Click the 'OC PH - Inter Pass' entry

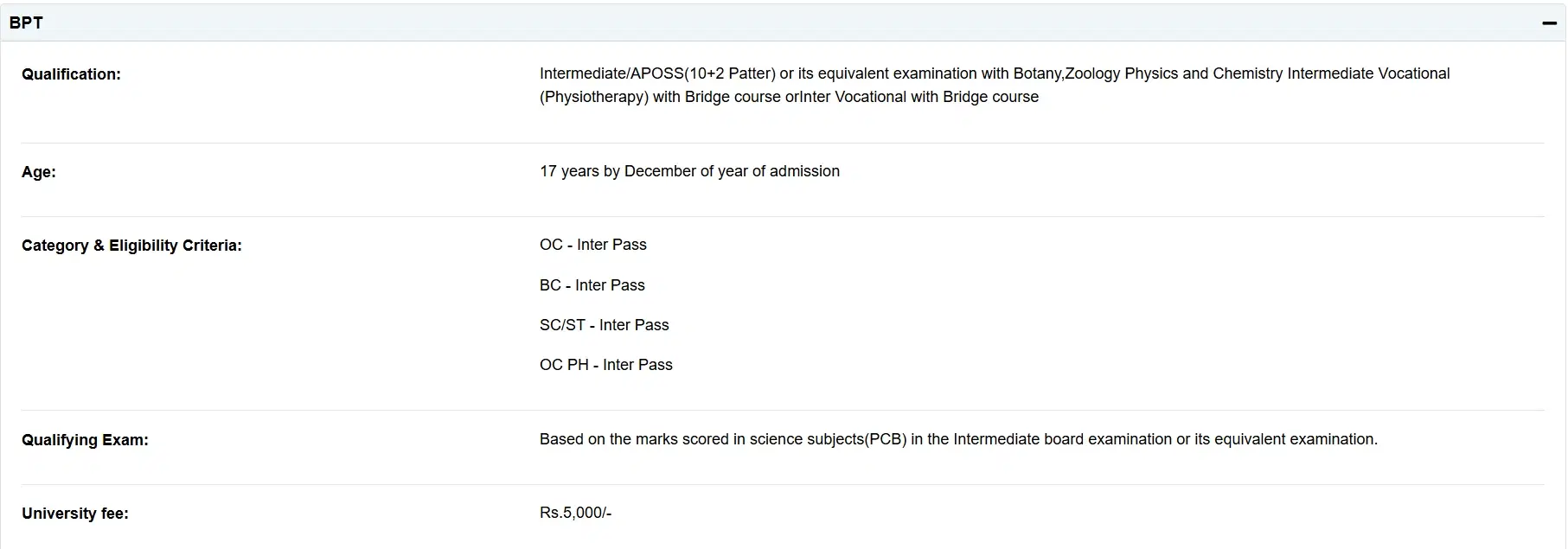pyautogui.click(x=606, y=365)
